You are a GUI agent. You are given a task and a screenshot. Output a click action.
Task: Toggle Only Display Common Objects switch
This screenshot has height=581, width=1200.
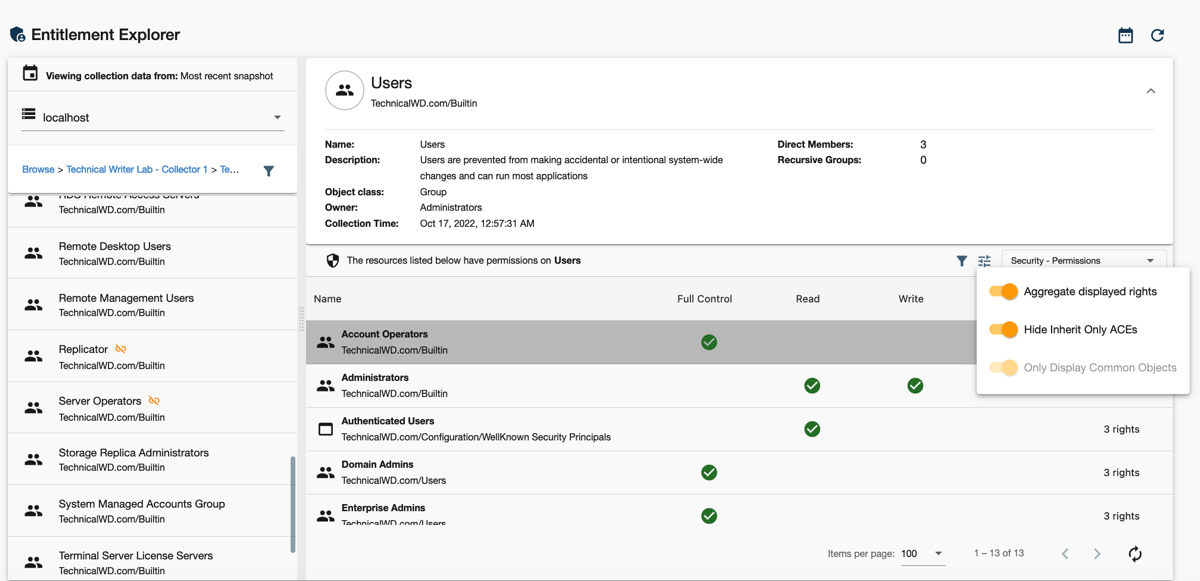1003,368
